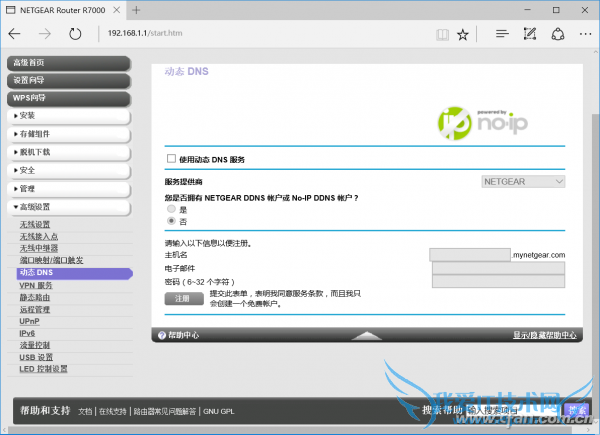
Task: Click the 搜索 button in the footer
Action: (576, 411)
